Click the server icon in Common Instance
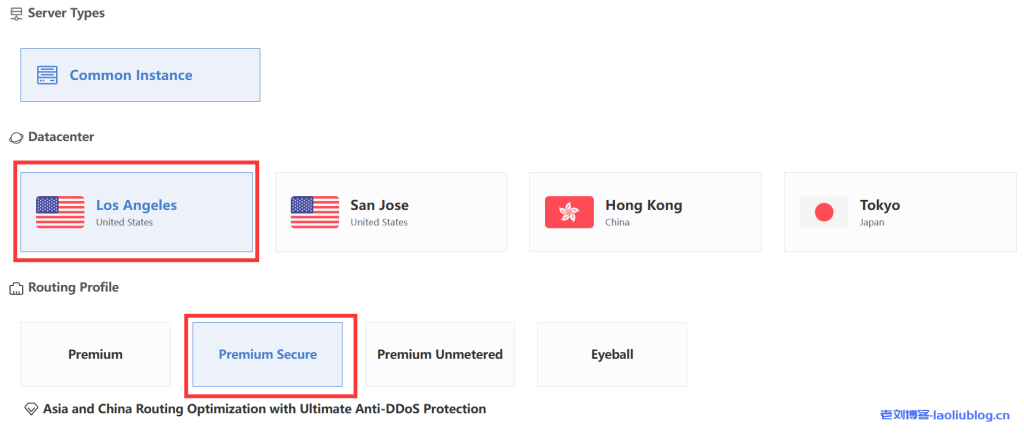The image size is (1024, 436). point(47,75)
